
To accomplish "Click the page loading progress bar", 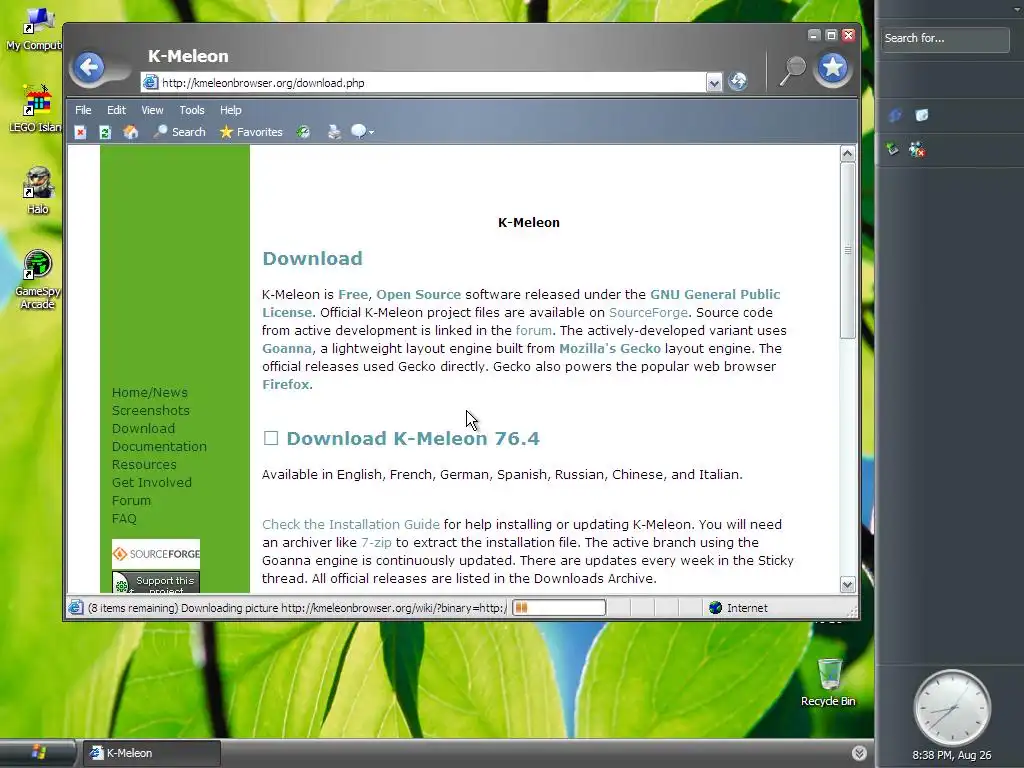I will pos(559,608).
